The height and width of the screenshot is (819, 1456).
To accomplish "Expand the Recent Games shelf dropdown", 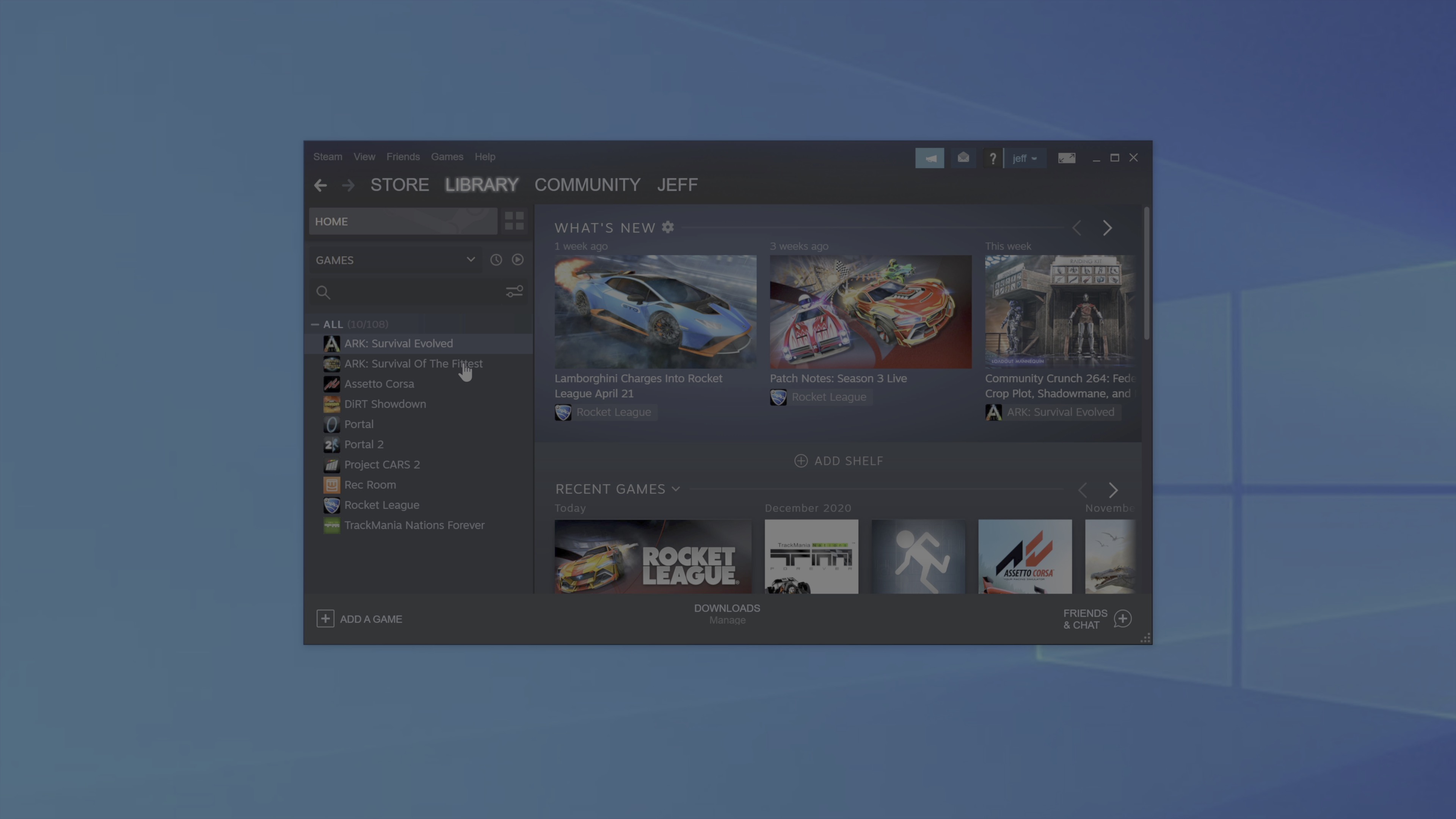I will pos(675,489).
